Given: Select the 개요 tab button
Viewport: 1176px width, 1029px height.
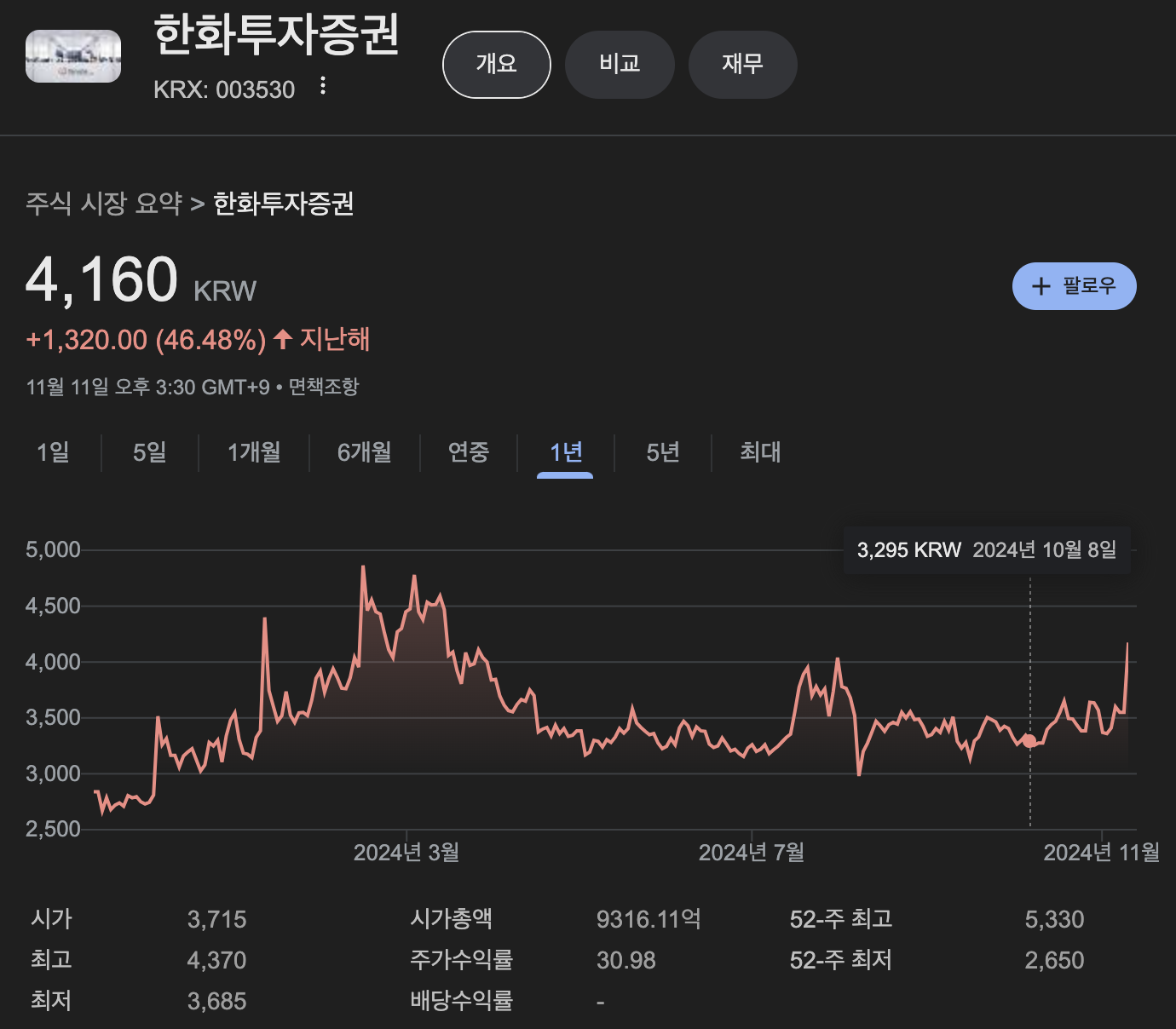Looking at the screenshot, I should 497,65.
